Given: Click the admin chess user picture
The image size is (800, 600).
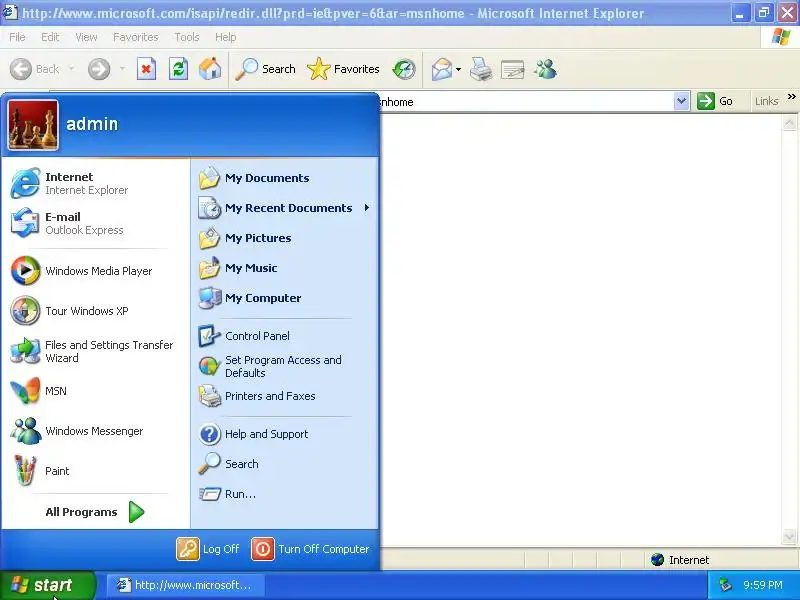Looking at the screenshot, I should coord(33,125).
